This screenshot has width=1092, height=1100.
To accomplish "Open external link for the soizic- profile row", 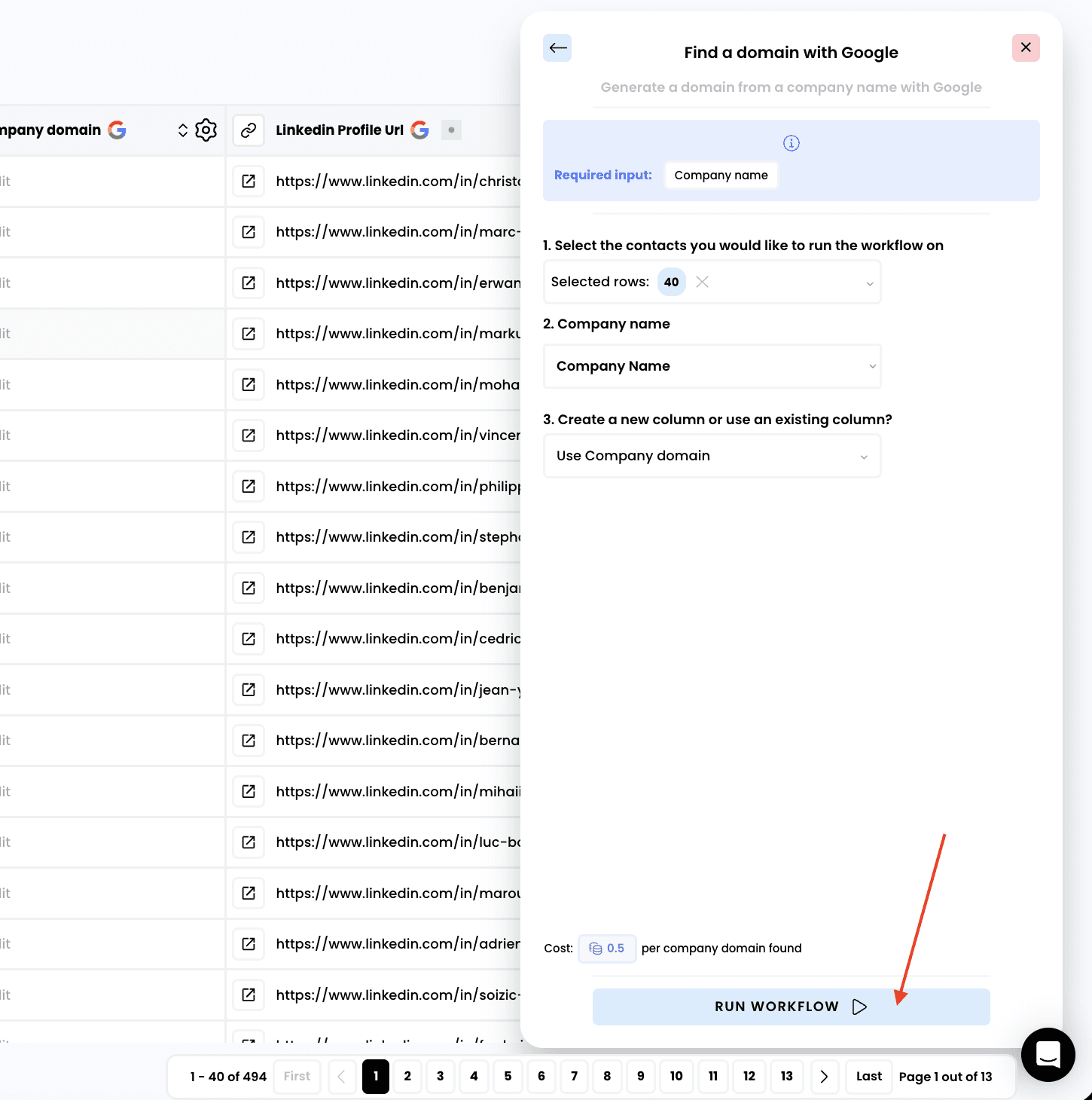I will pos(249,995).
